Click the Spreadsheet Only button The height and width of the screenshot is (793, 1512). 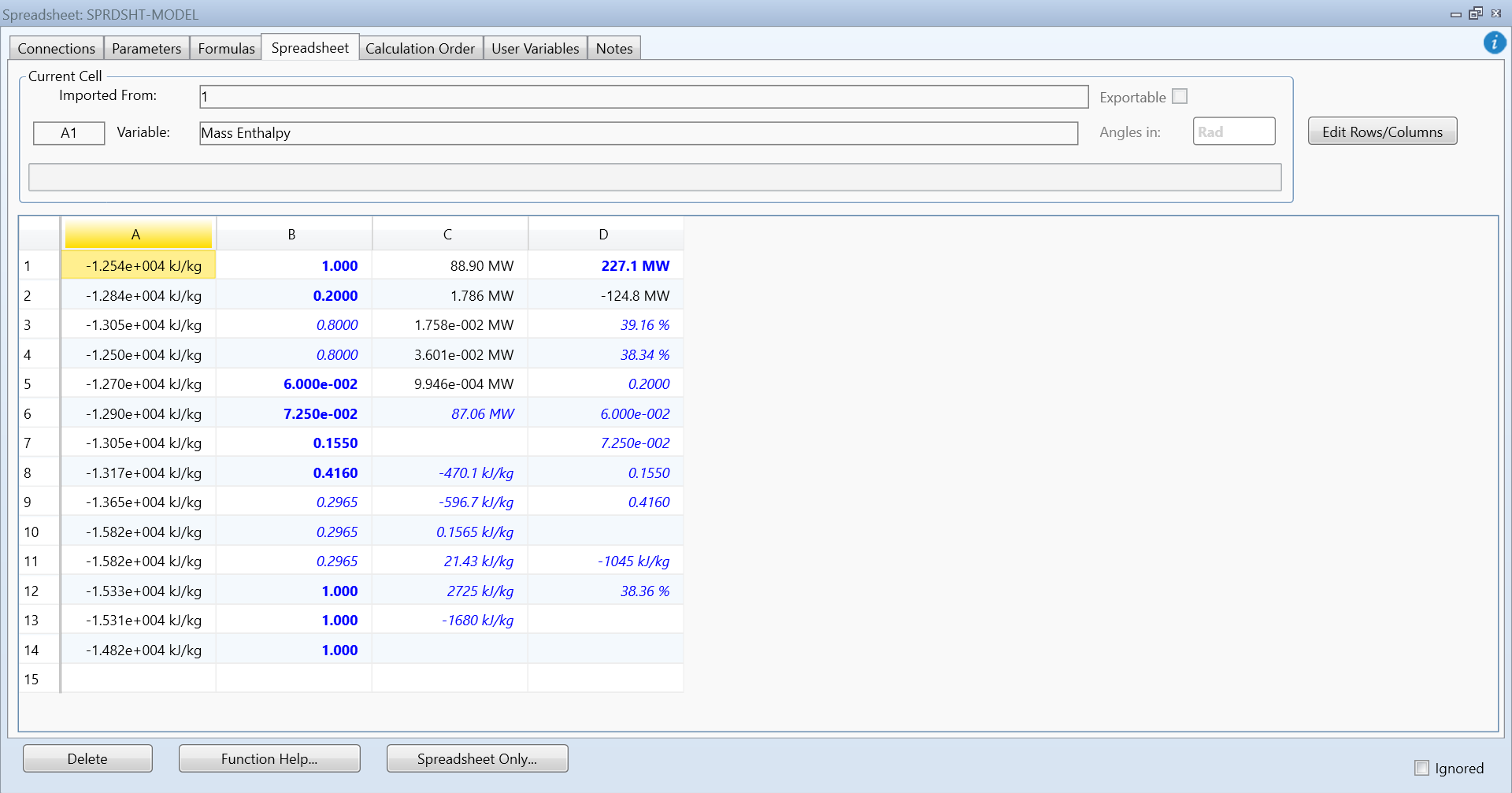[476, 758]
